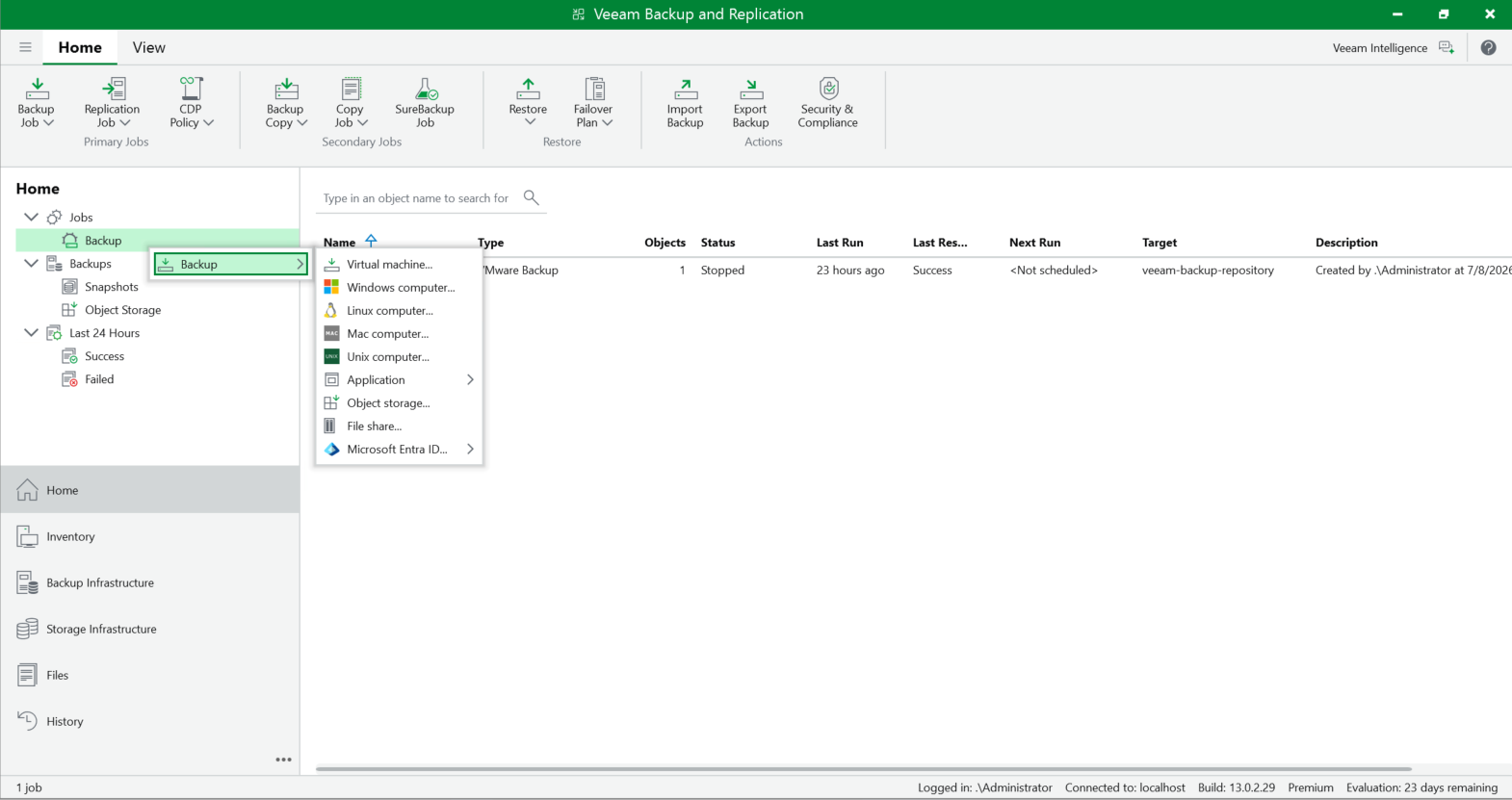This screenshot has height=800, width=1512.
Task: Expand the Microsoft Entra ID submenu
Action: coord(399,449)
